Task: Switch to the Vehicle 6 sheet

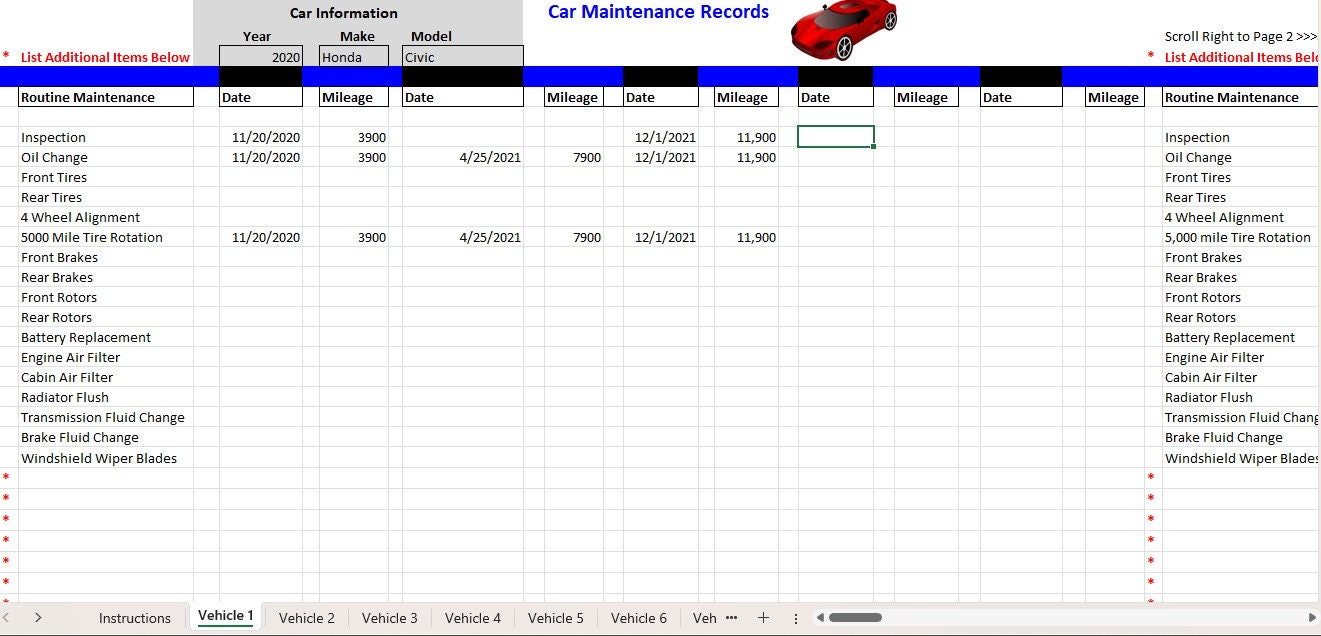Action: pos(638,618)
